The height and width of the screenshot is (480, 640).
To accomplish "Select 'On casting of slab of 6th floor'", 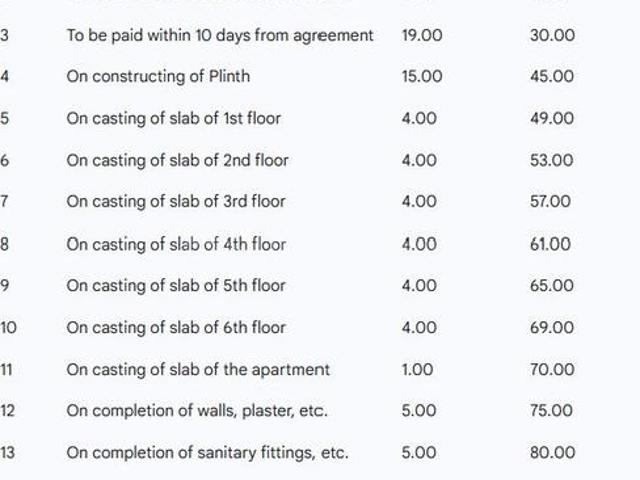I will [176, 327].
